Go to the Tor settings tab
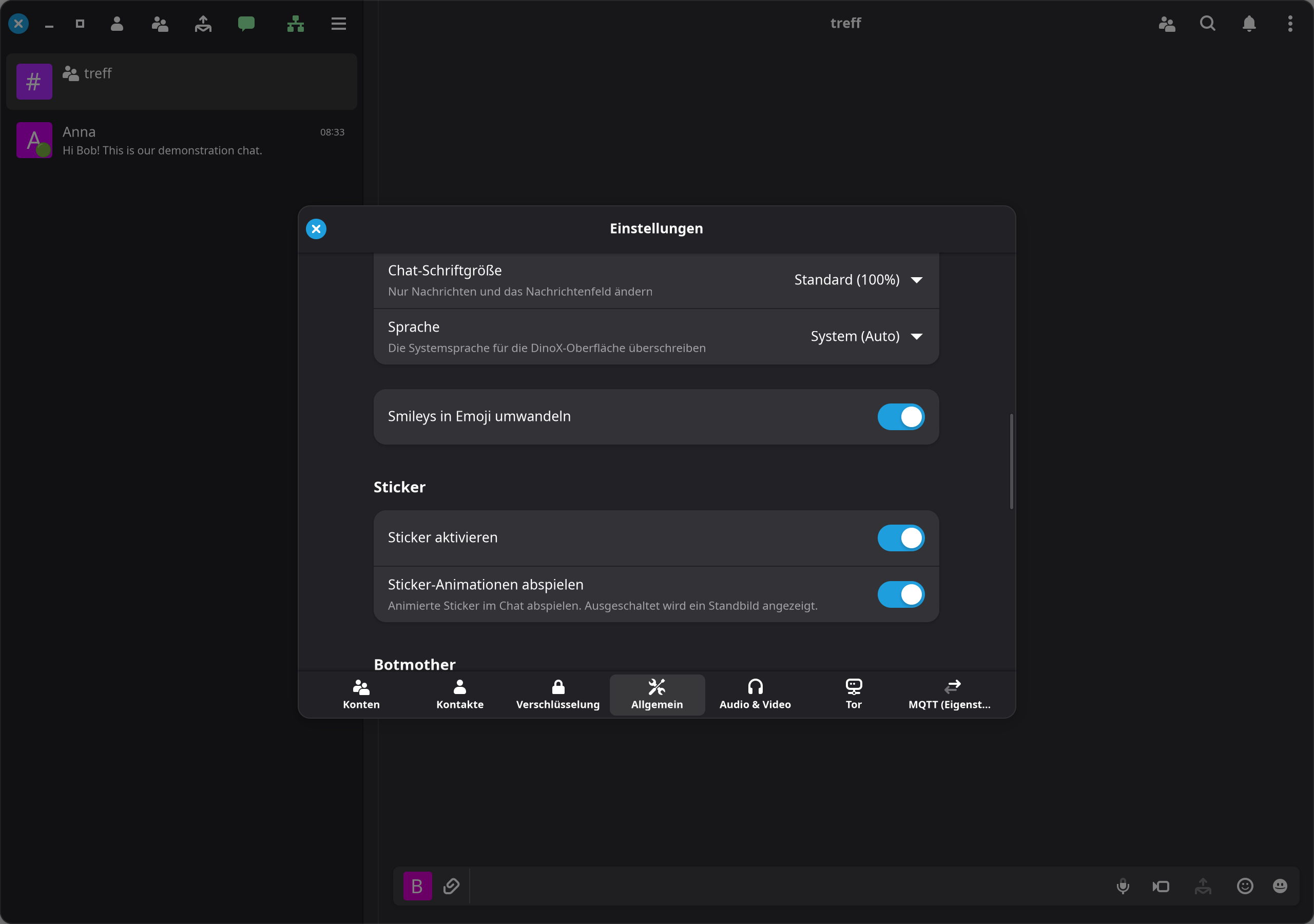This screenshot has height=924, width=1314. coord(854,695)
